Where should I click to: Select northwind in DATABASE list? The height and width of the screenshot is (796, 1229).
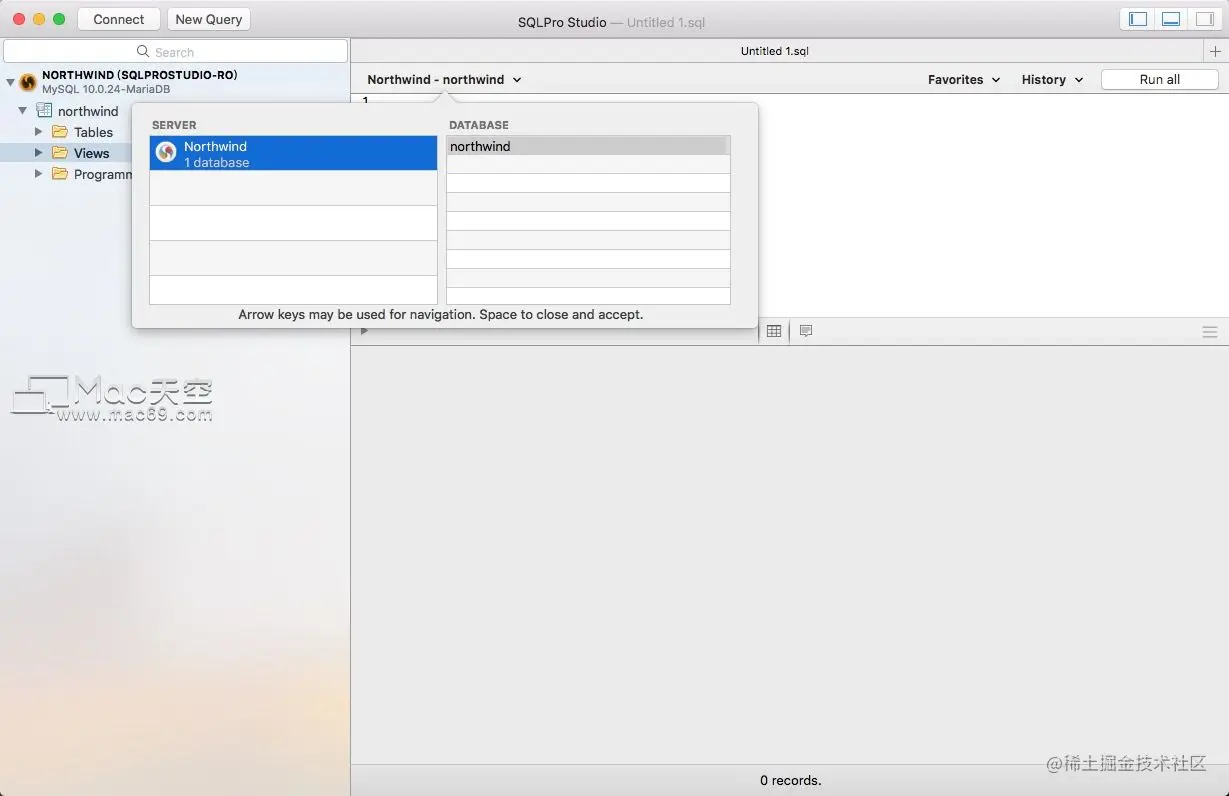588,146
